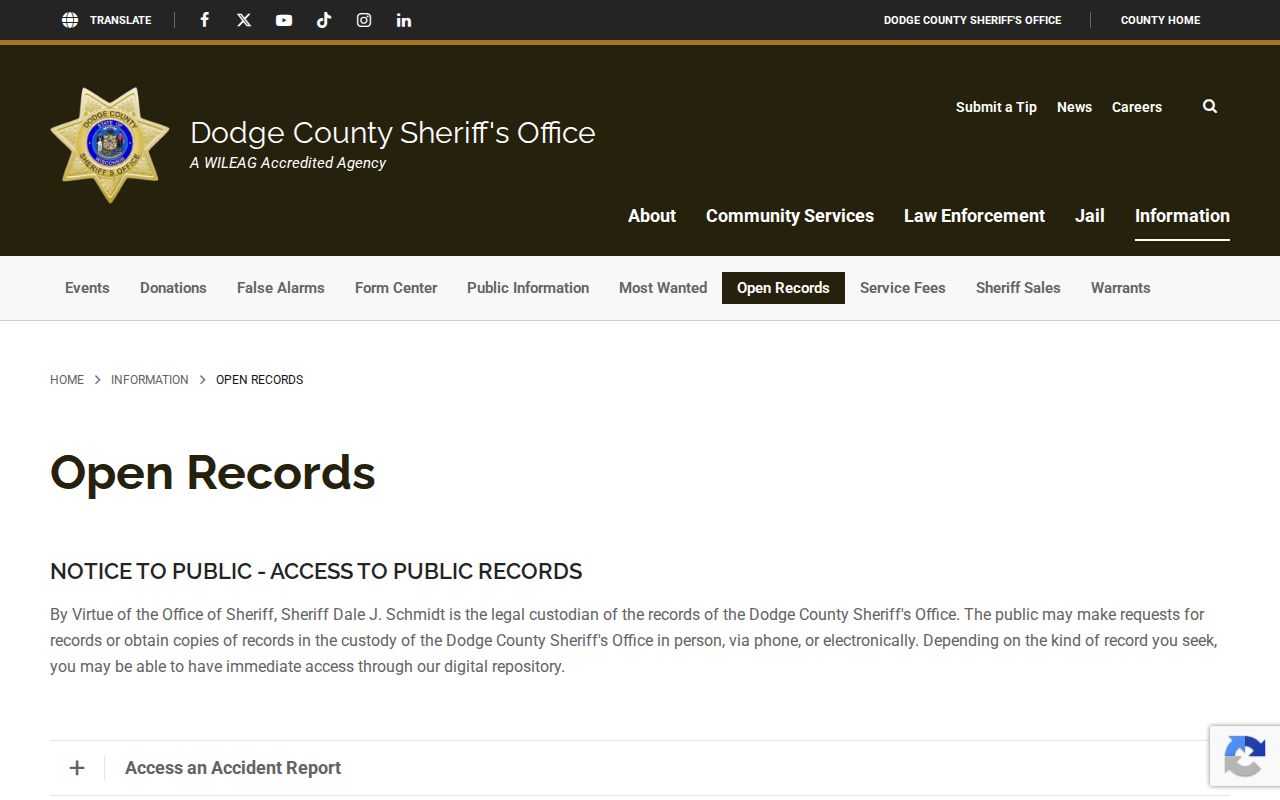Select the Service Fees tab
The height and width of the screenshot is (800, 1280).
pyautogui.click(x=903, y=288)
